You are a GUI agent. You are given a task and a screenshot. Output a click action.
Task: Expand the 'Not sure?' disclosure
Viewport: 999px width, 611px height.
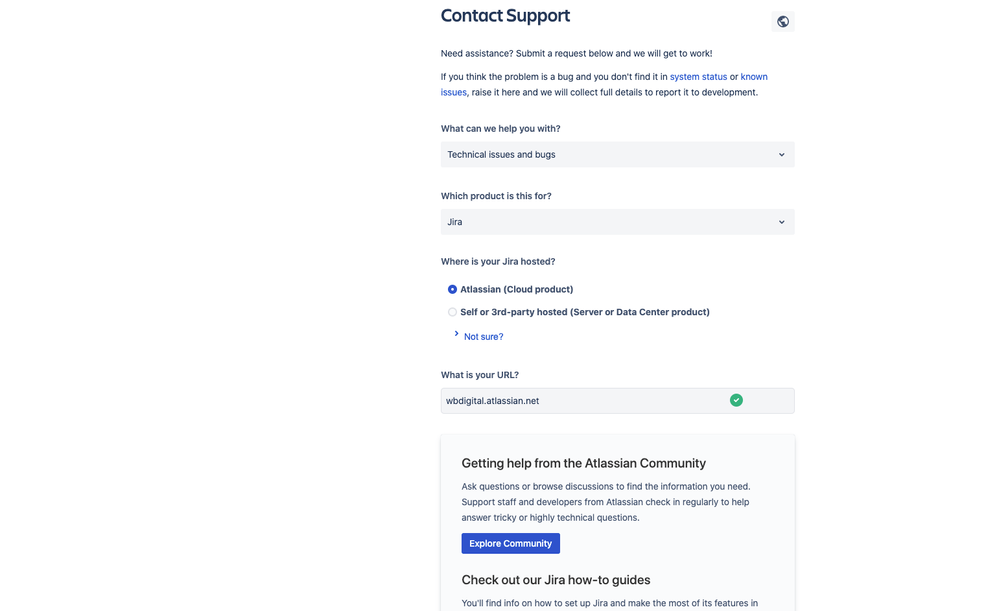click(484, 336)
